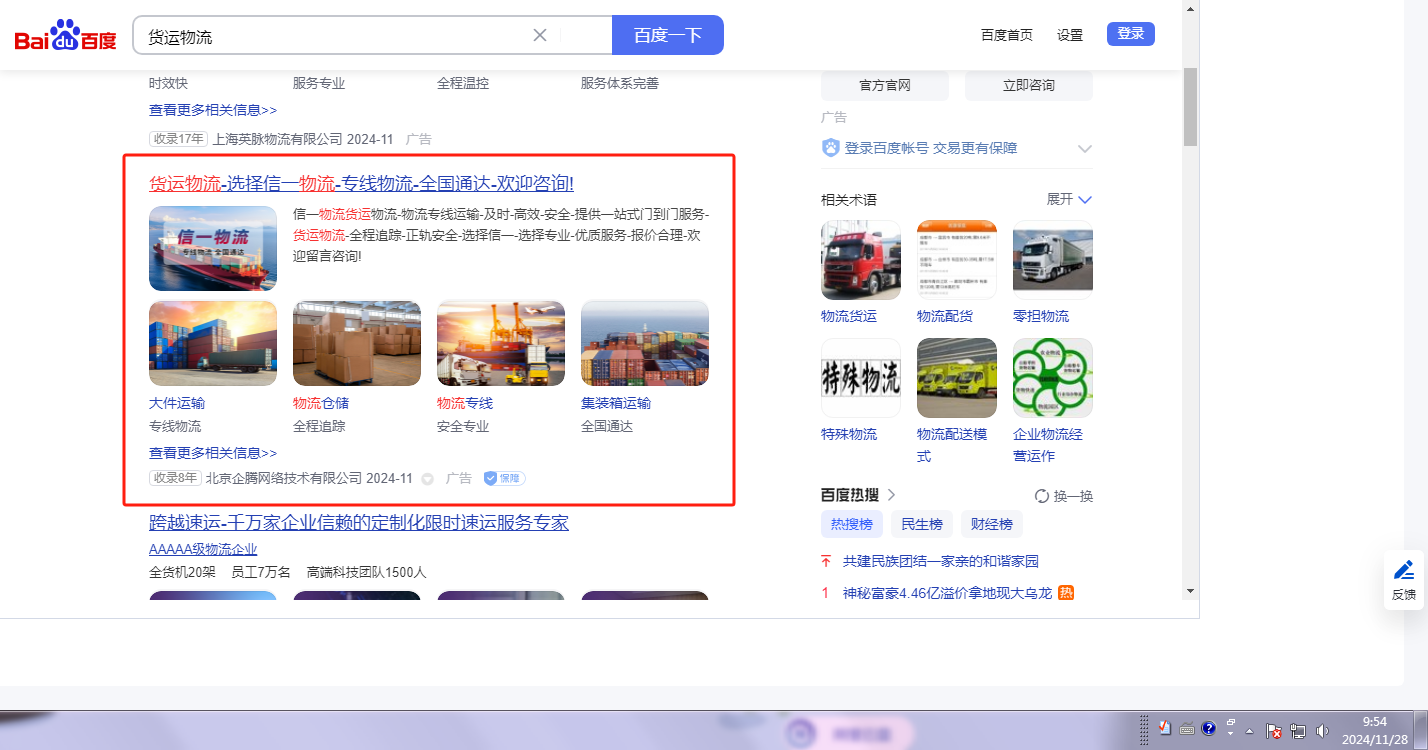Open the network icon in system tray

(1298, 730)
